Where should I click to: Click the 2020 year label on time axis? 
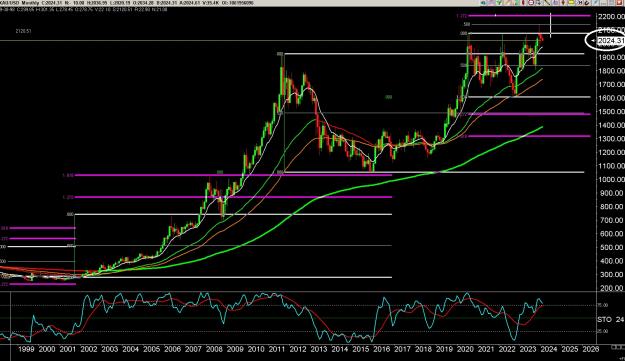pyautogui.click(x=465, y=349)
